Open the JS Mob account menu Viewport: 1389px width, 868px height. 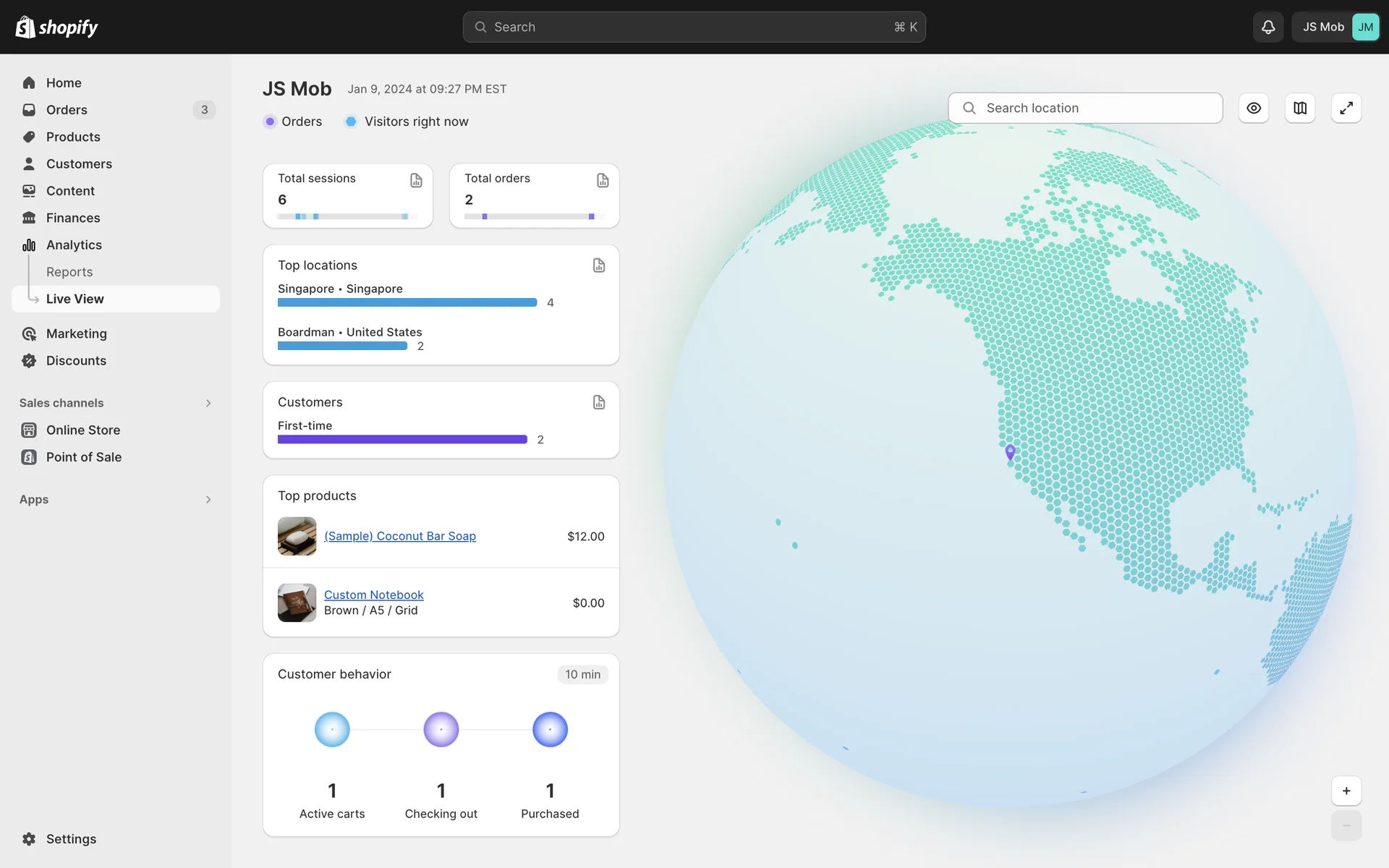tap(1335, 27)
